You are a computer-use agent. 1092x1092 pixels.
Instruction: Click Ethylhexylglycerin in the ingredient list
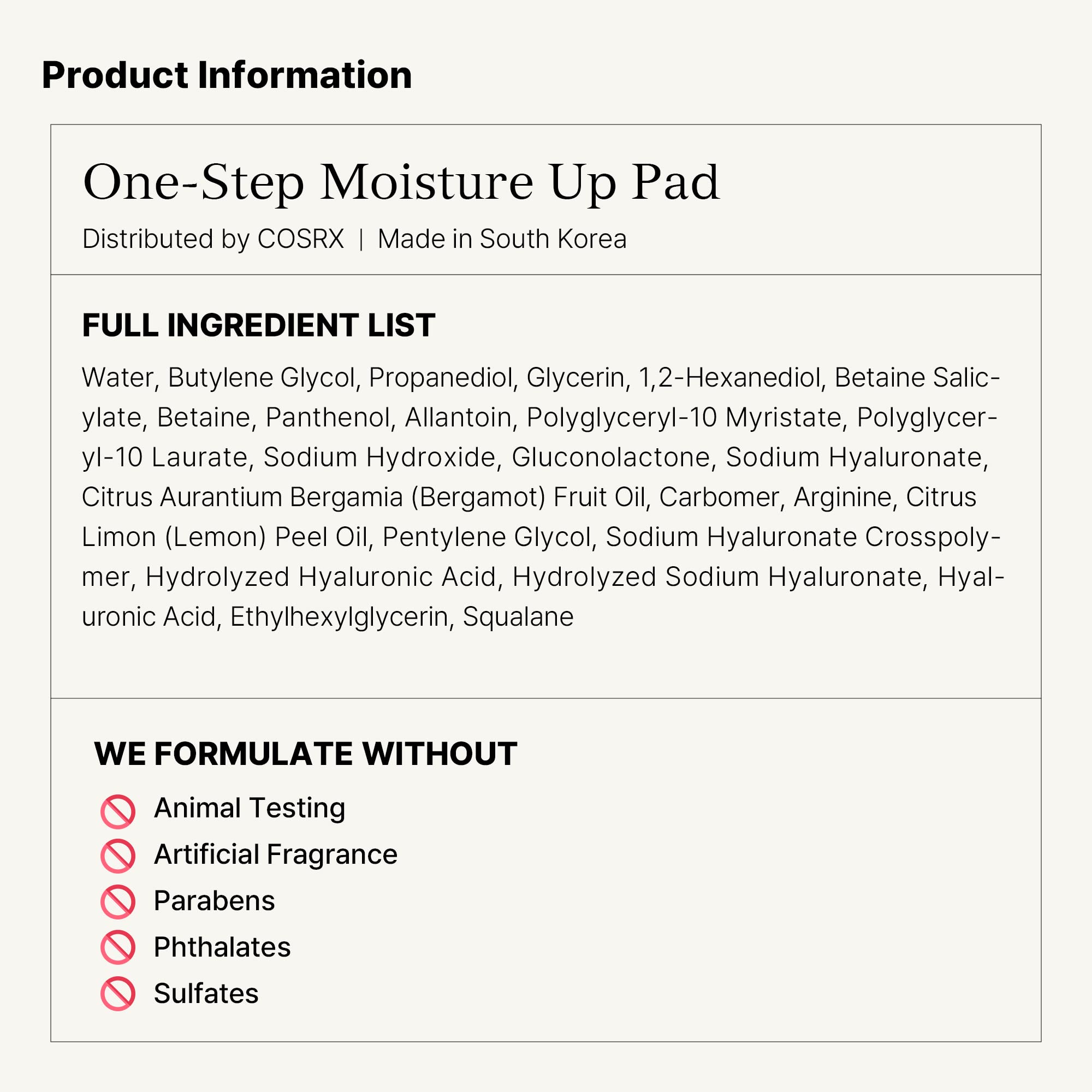tap(339, 616)
